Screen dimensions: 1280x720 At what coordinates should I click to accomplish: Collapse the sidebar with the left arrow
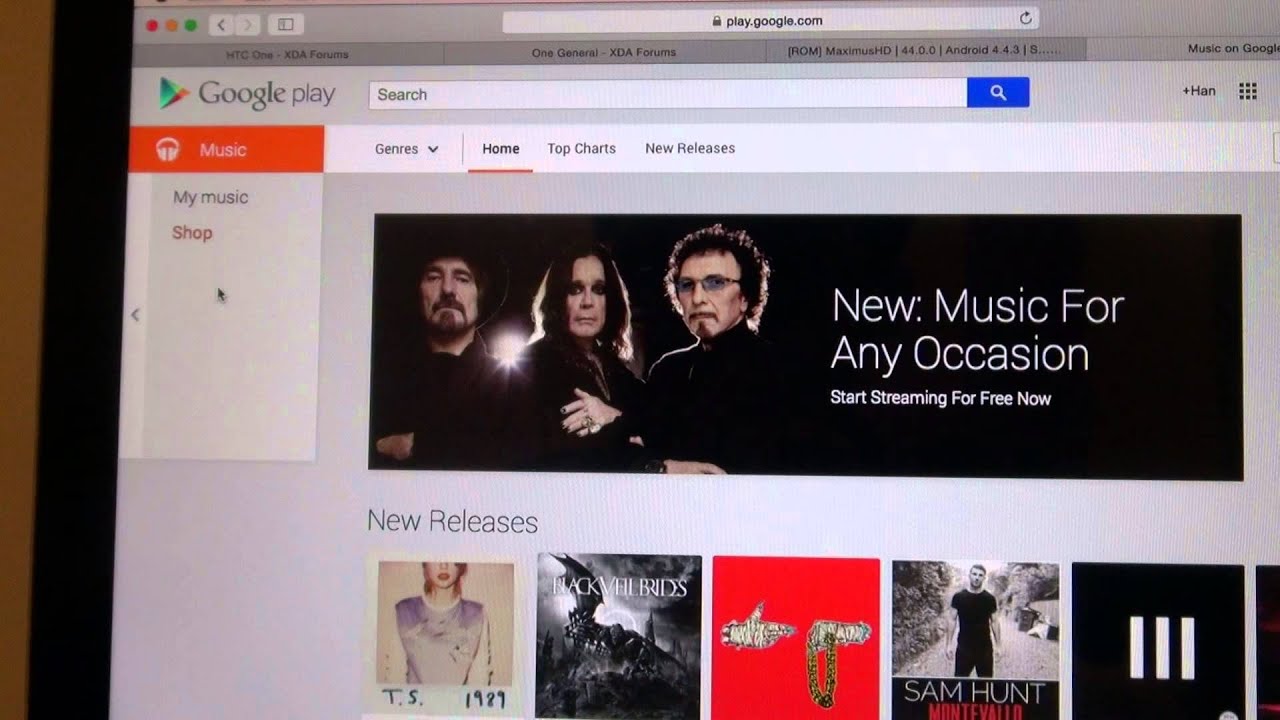click(135, 315)
